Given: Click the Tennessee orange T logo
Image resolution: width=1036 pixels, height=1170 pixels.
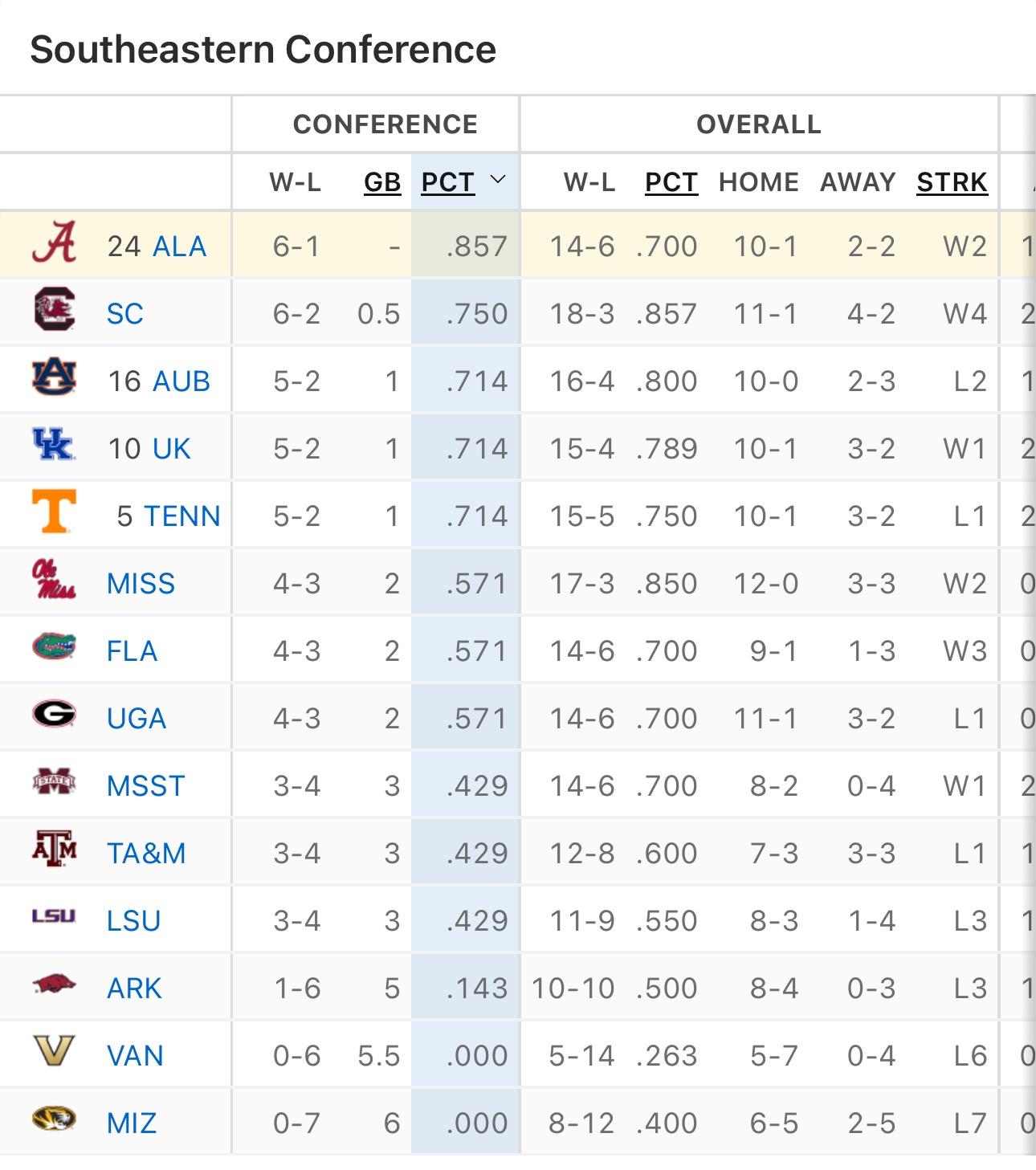Looking at the screenshot, I should pos(54,512).
